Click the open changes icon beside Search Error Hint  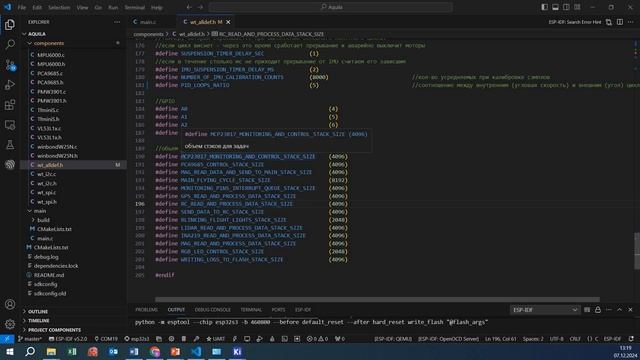(x=609, y=22)
